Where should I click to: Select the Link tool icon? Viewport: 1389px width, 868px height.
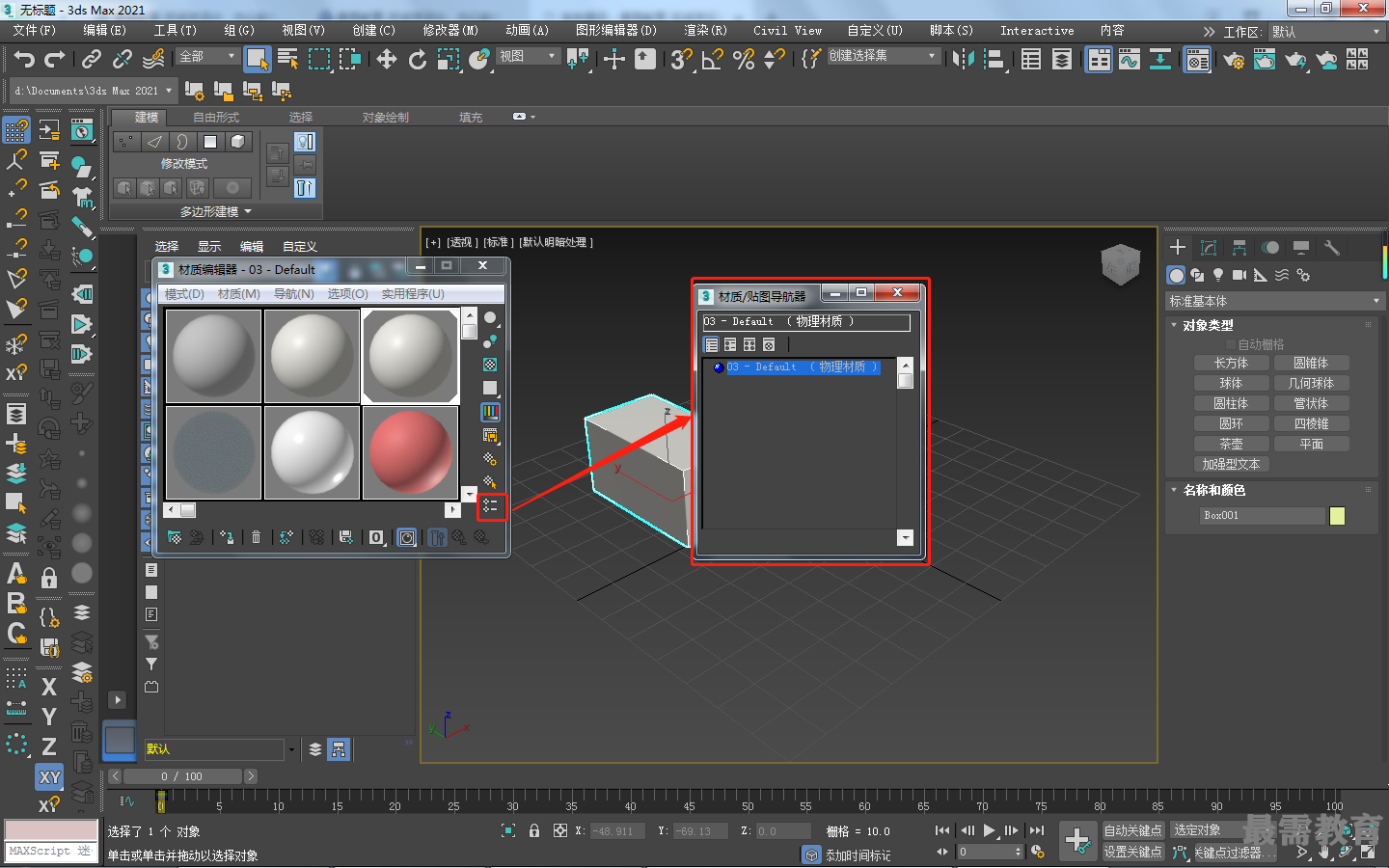[92, 60]
